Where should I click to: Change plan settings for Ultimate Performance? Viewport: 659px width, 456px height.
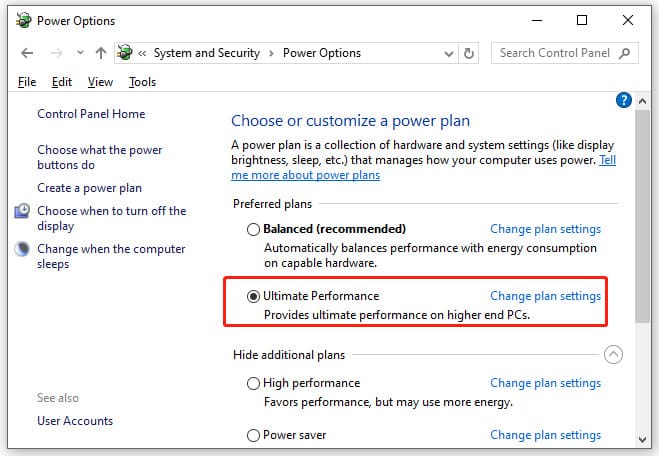click(x=545, y=296)
